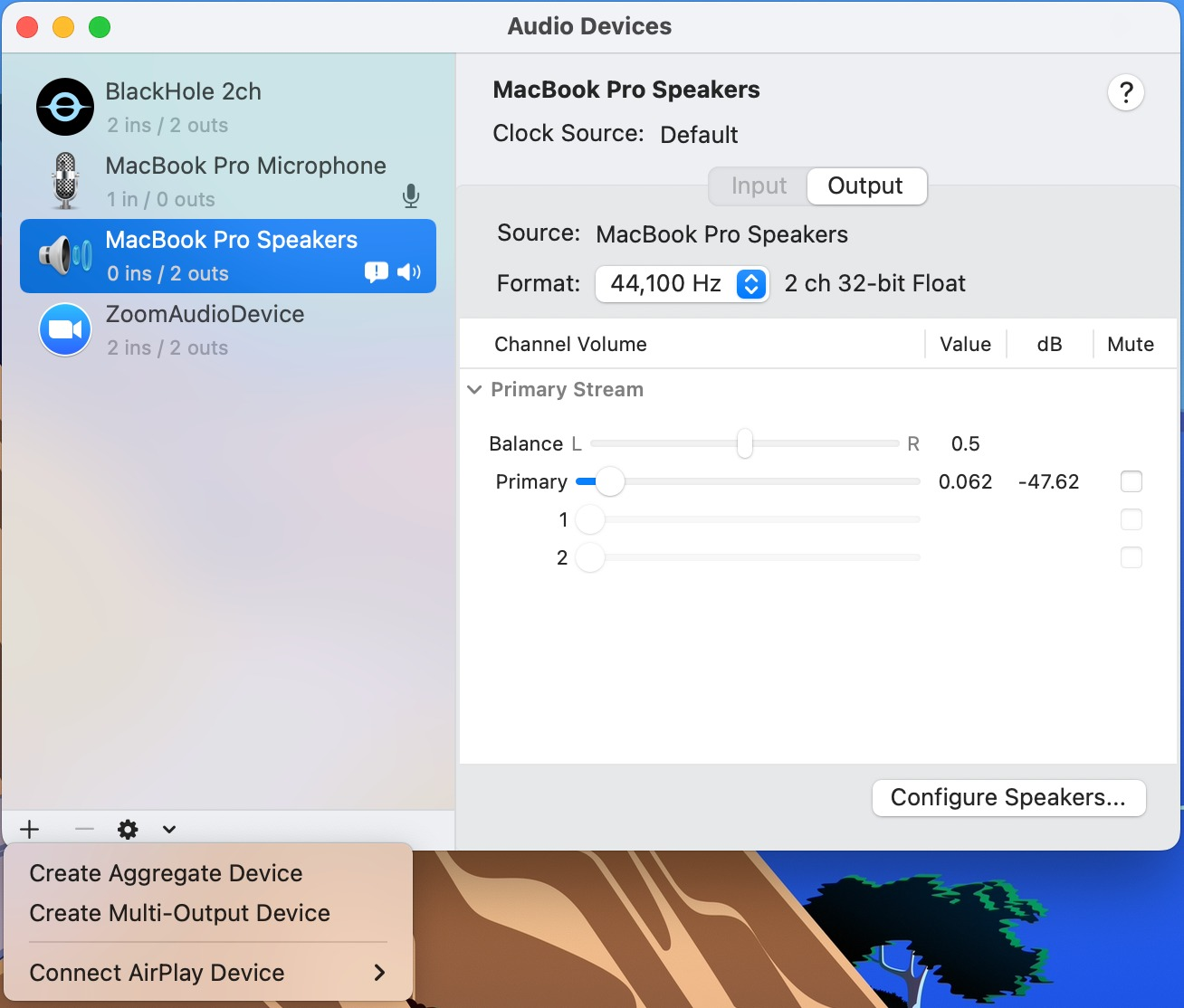The width and height of the screenshot is (1184, 1008).
Task: Click the plus add device button
Action: point(30,830)
